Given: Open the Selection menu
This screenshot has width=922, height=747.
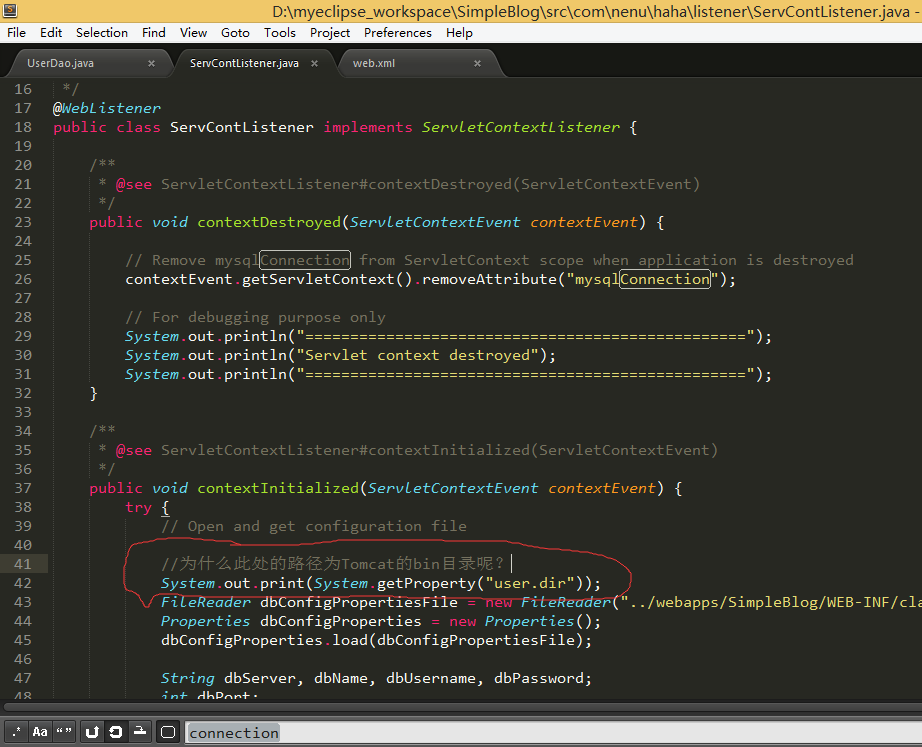Looking at the screenshot, I should coord(102,33).
